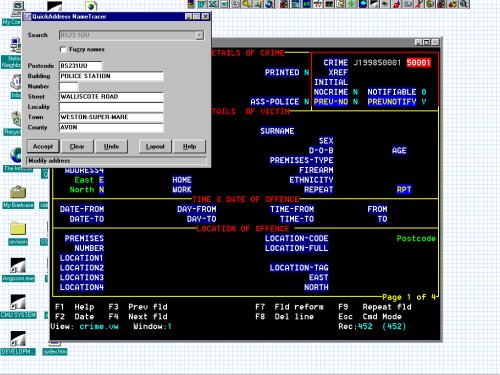This screenshot has height=375, width=500.
Task: Open the Search dropdown in NameTracer
Action: click(199, 35)
